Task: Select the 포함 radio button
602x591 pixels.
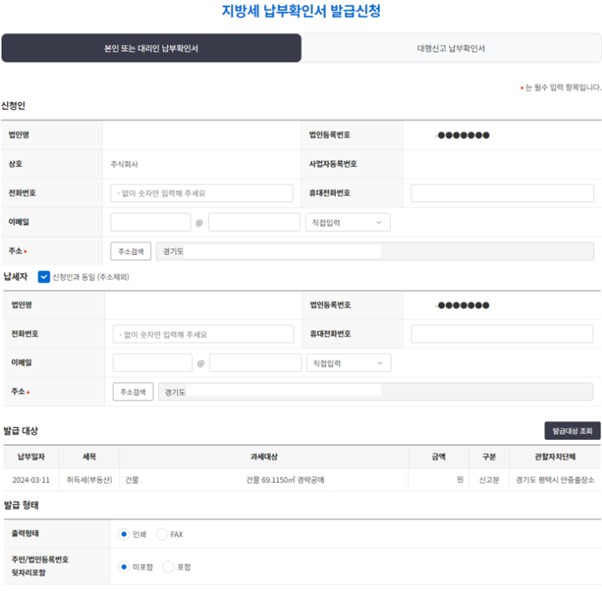Action: click(168, 567)
